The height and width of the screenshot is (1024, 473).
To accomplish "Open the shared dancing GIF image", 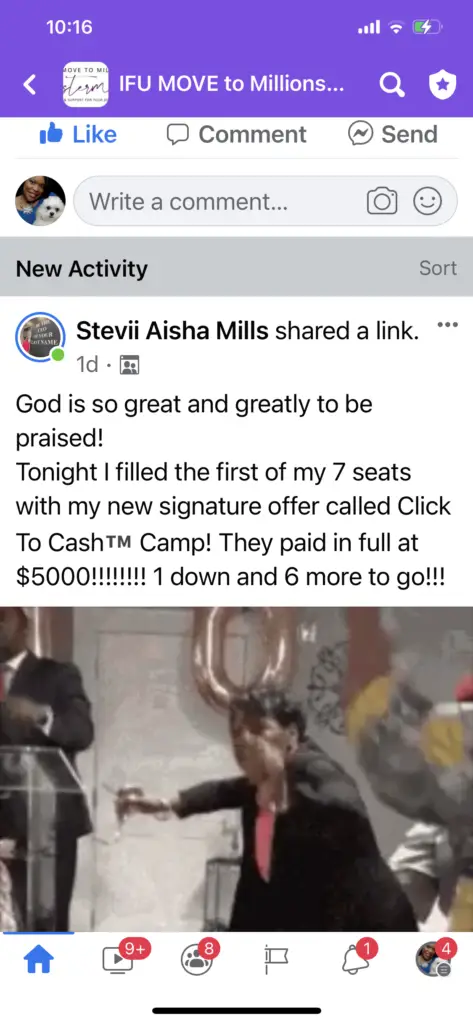I will click(236, 769).
